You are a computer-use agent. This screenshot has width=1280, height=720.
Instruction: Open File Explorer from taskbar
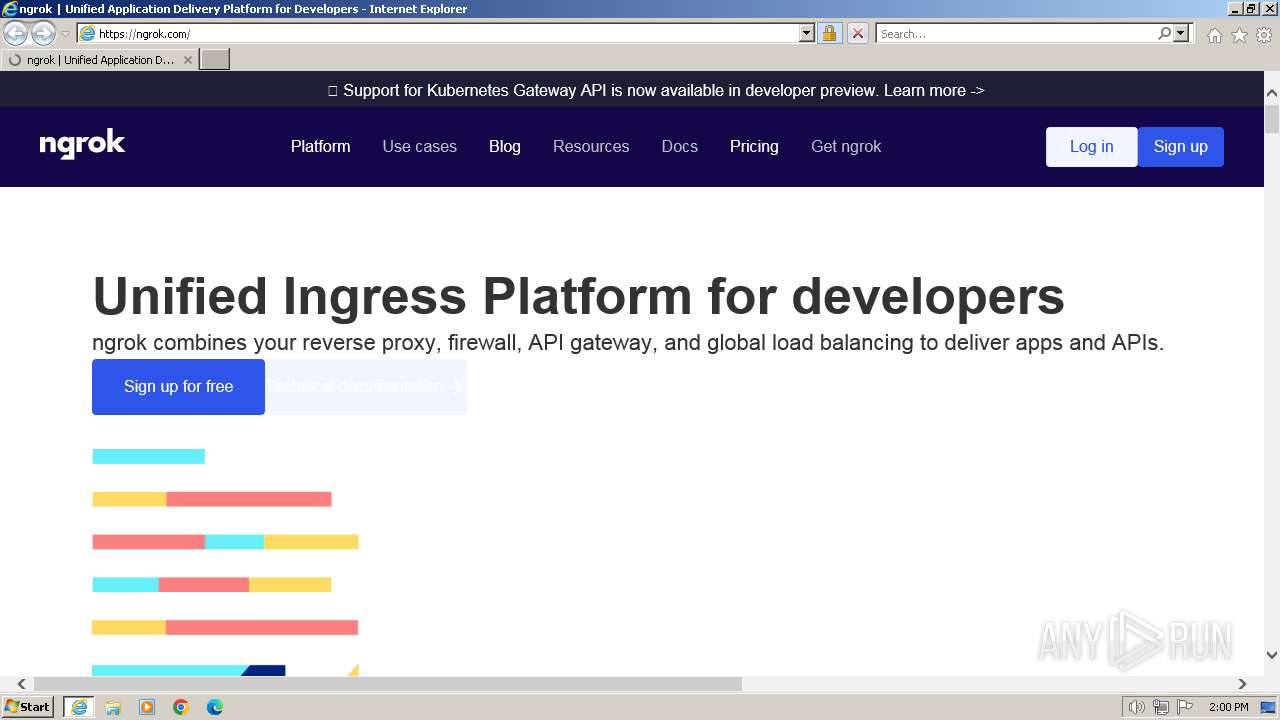pyautogui.click(x=113, y=707)
